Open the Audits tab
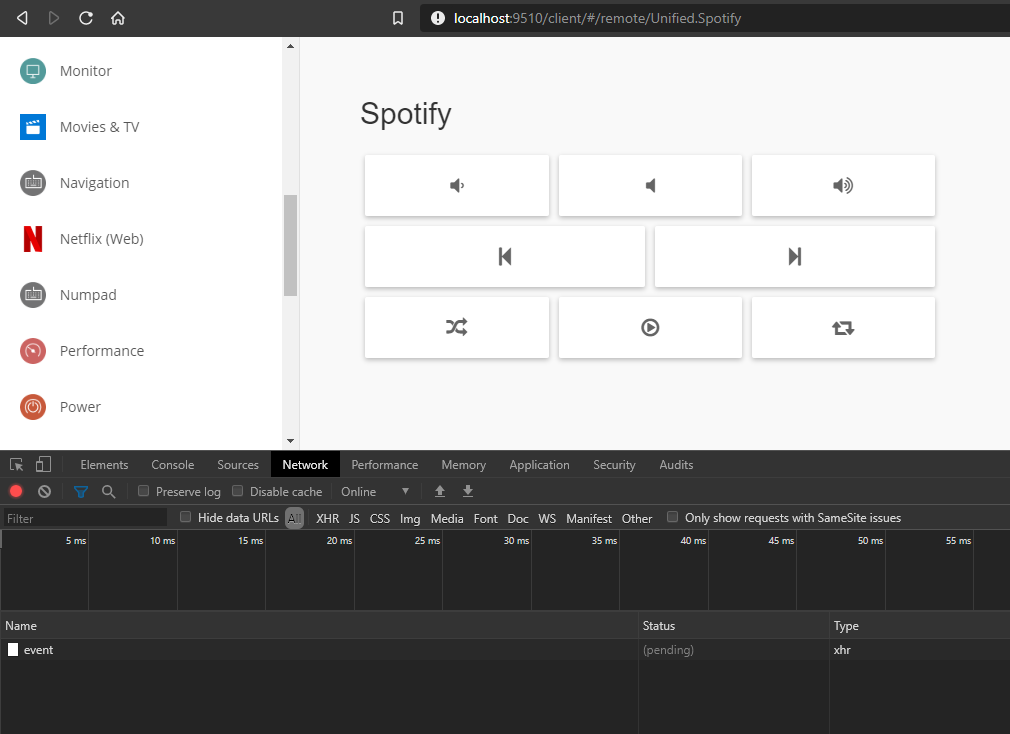This screenshot has width=1010, height=734. (676, 464)
